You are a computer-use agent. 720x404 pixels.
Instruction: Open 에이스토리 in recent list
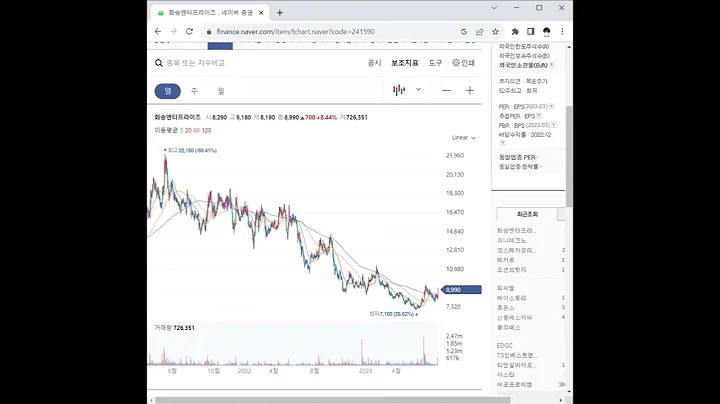pos(512,298)
